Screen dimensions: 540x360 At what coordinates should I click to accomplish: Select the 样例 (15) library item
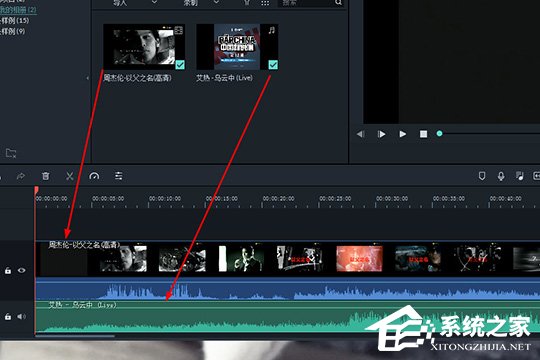(14, 20)
